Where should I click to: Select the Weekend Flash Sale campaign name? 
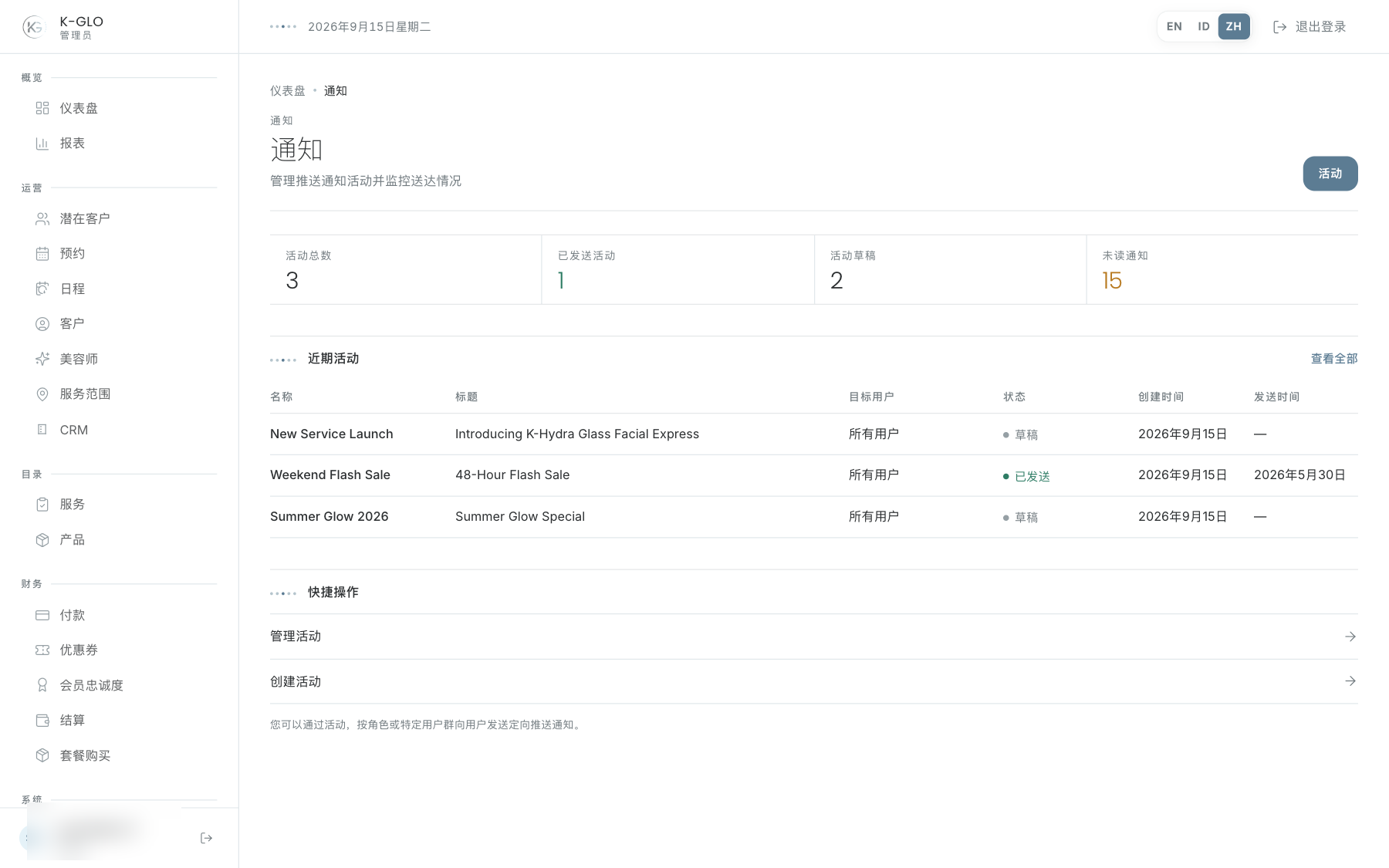[x=330, y=475]
